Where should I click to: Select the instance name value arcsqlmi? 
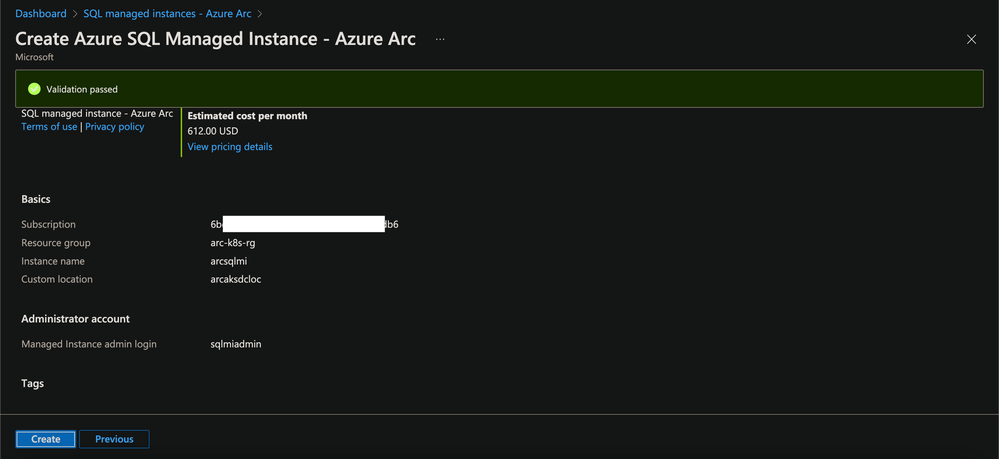point(229,261)
